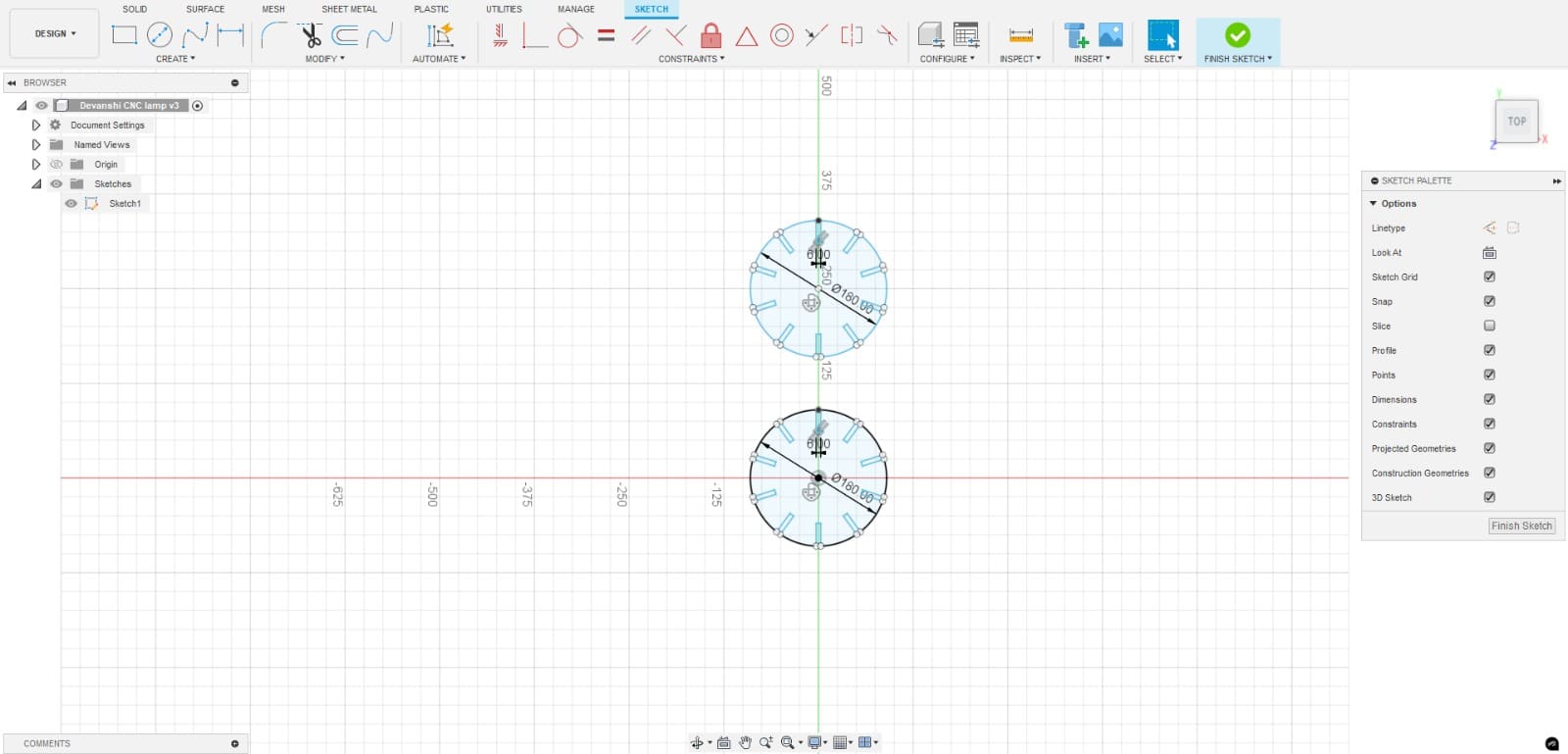
Task: Apply the Tangent constraint
Action: tap(569, 36)
